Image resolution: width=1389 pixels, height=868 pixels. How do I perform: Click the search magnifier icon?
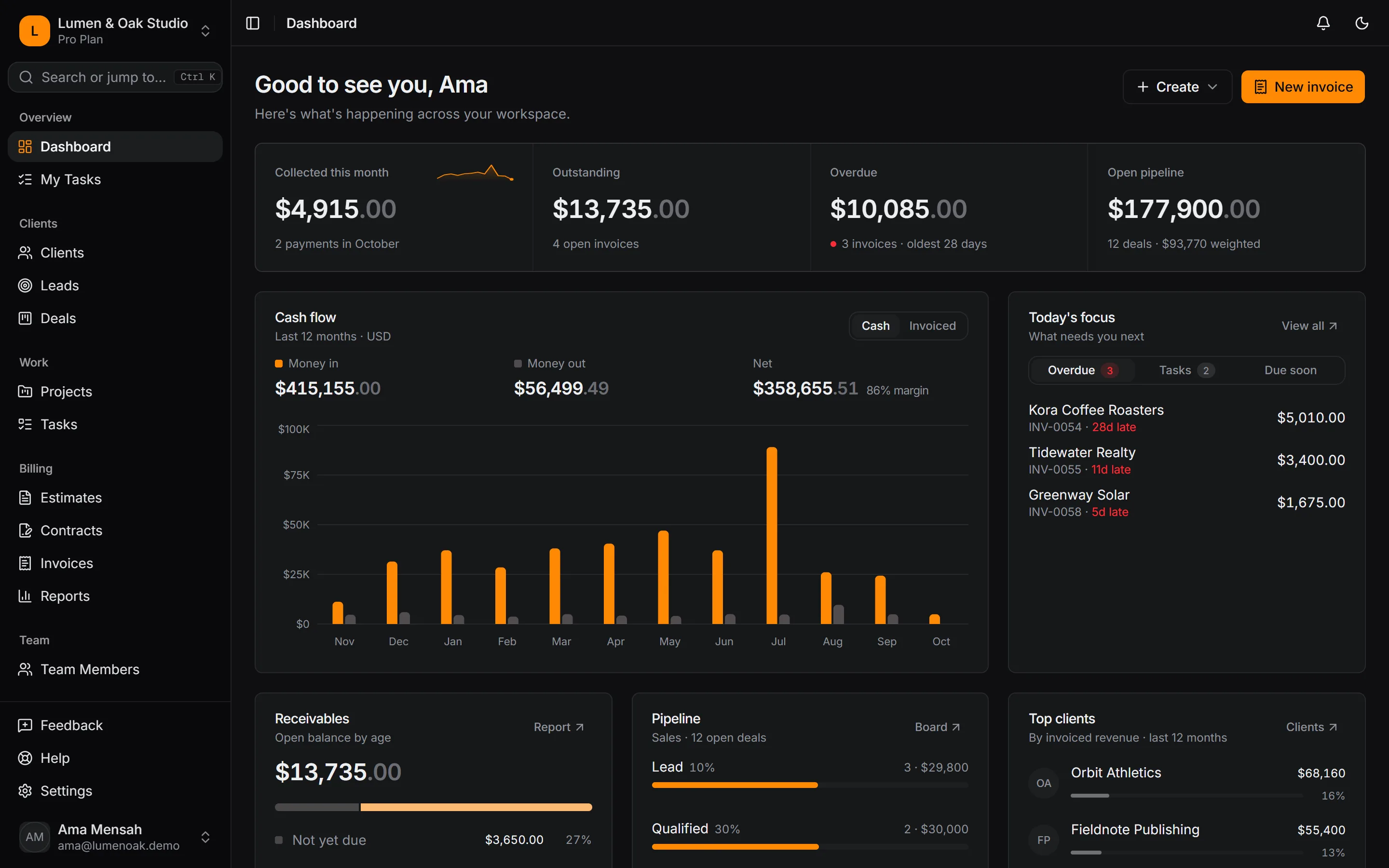[26, 77]
